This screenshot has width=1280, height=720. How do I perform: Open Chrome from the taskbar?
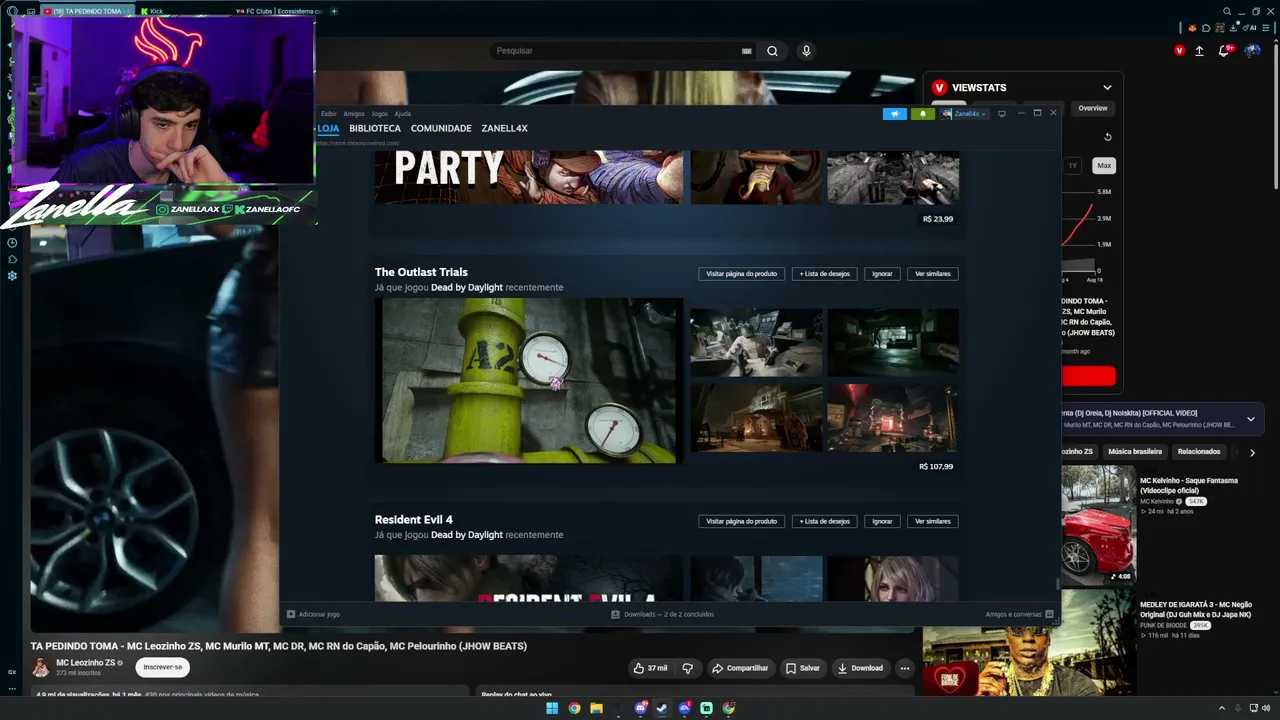click(574, 708)
